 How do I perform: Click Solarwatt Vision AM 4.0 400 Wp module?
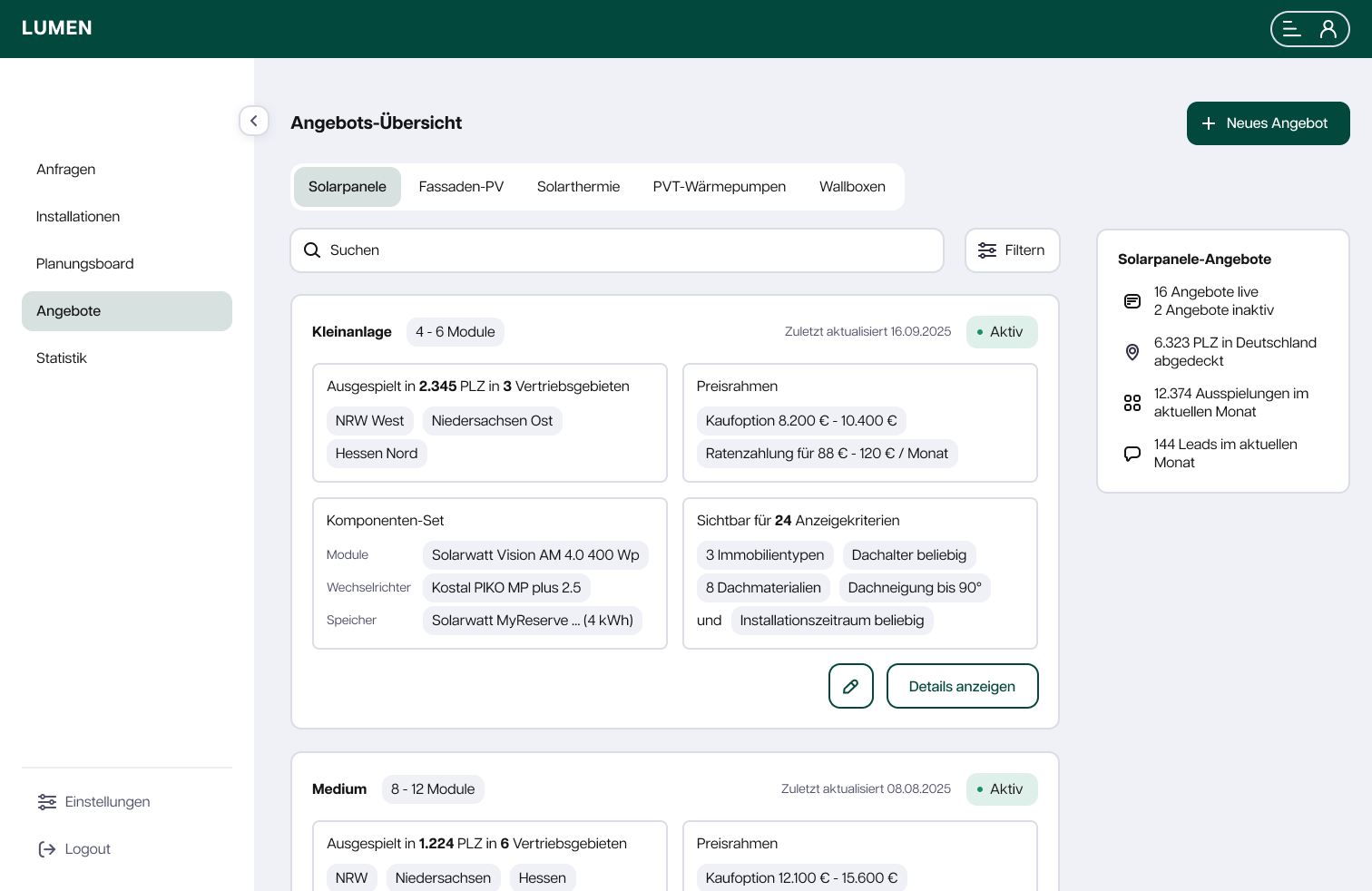535,555
